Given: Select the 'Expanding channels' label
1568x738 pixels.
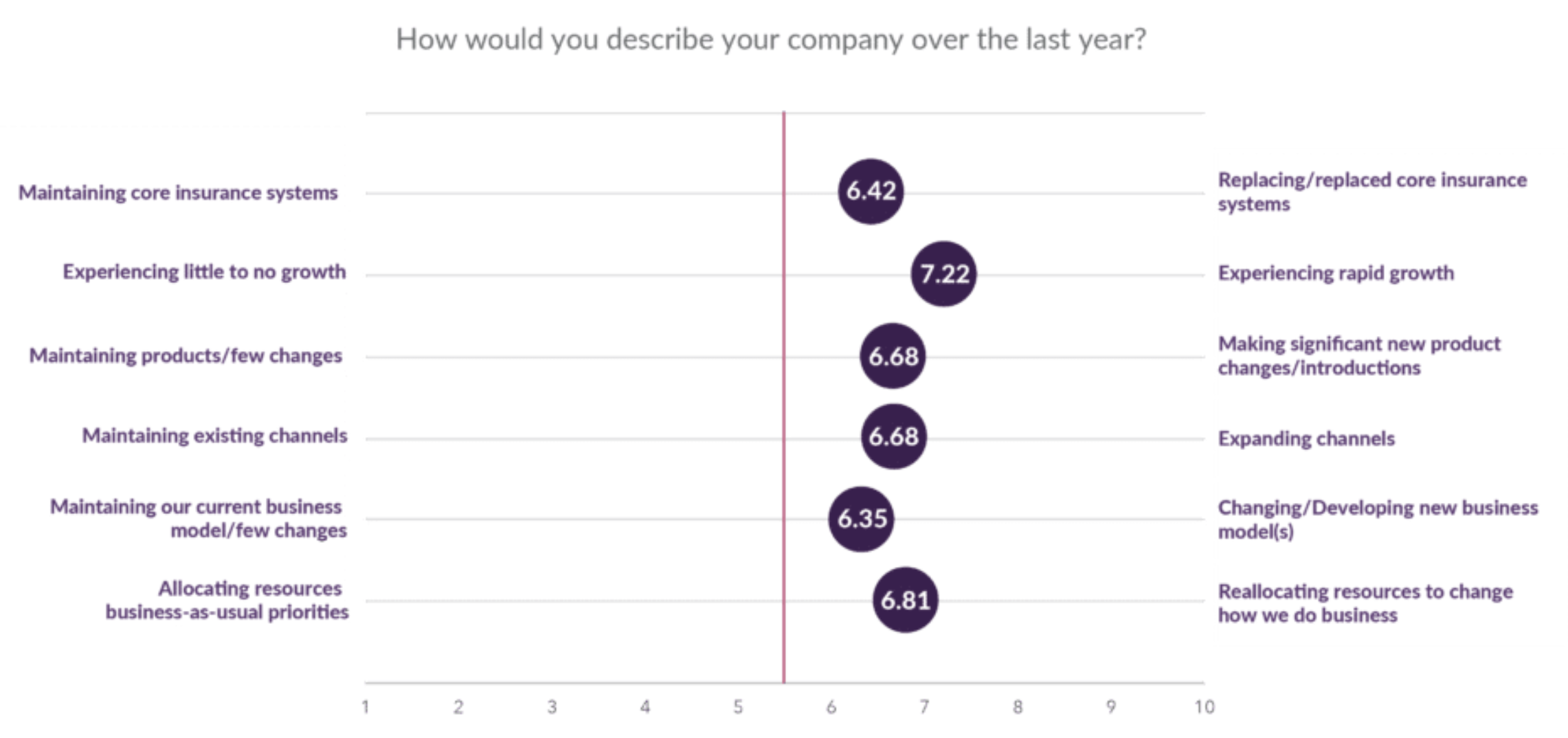Looking at the screenshot, I should [x=1306, y=438].
